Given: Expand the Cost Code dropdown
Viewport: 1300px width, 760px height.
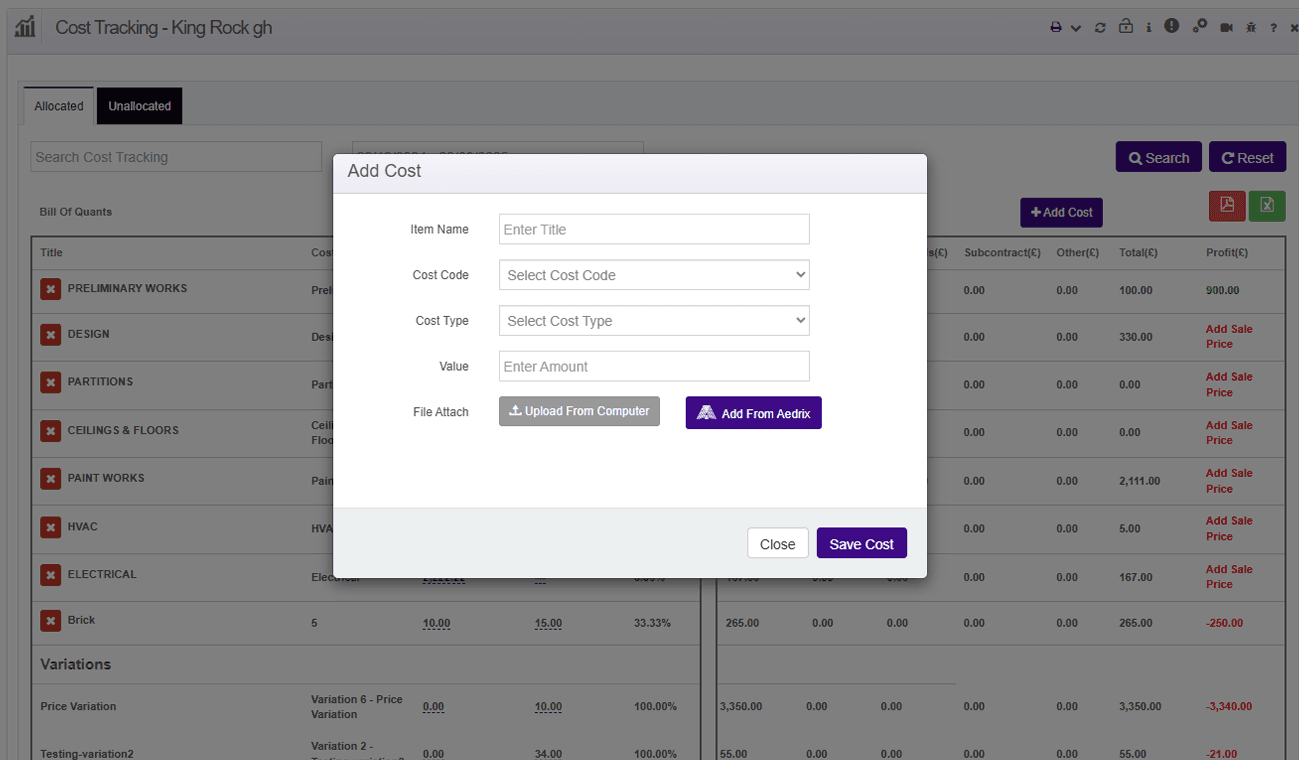Looking at the screenshot, I should (x=654, y=275).
